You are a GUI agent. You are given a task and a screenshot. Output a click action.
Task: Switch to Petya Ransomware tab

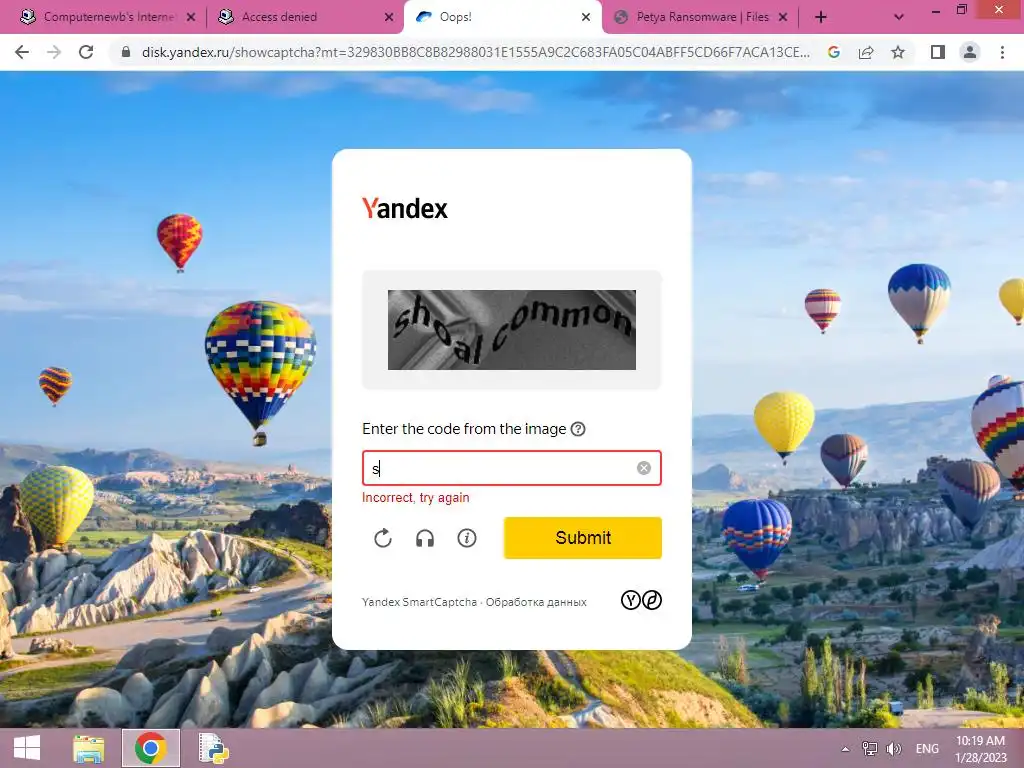coord(699,17)
